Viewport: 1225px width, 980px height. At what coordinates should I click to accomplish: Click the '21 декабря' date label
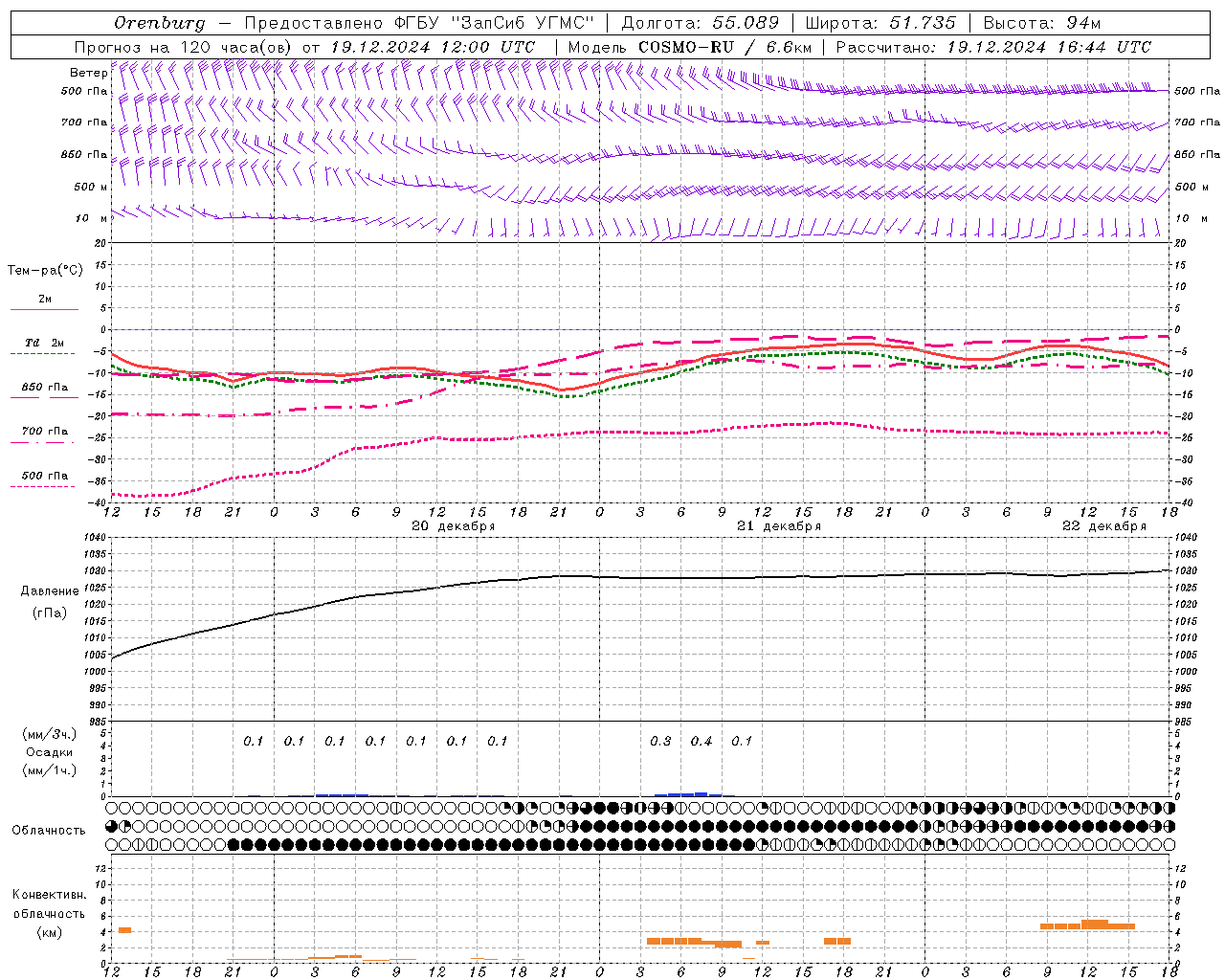779,526
